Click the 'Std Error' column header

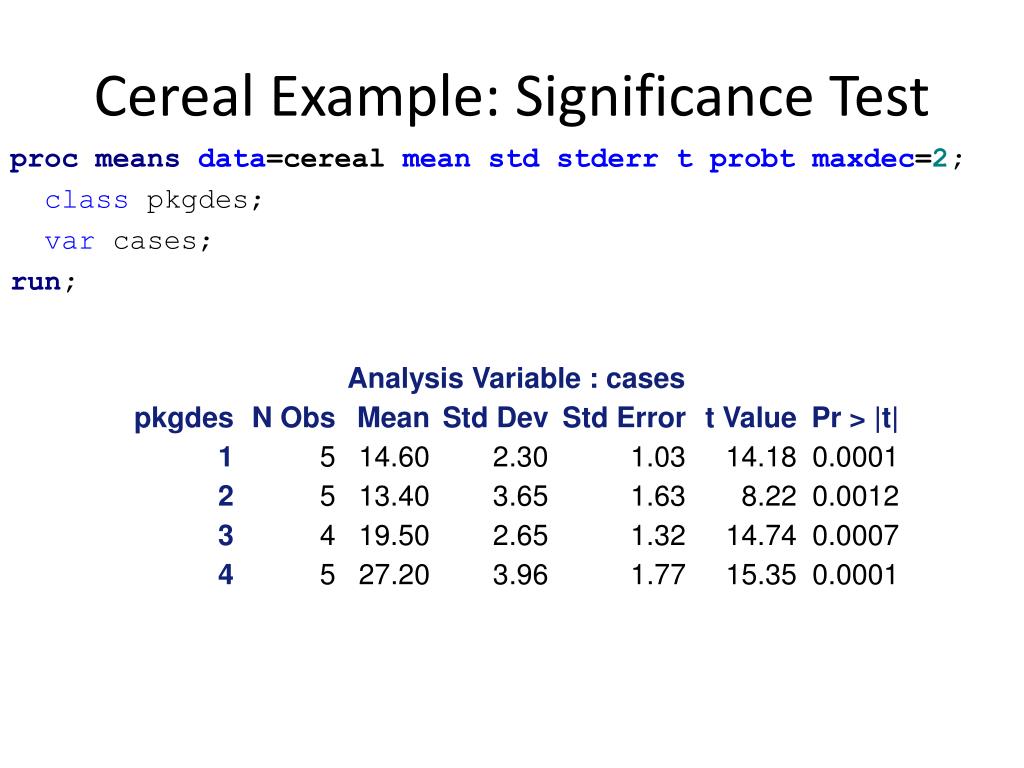pos(624,418)
